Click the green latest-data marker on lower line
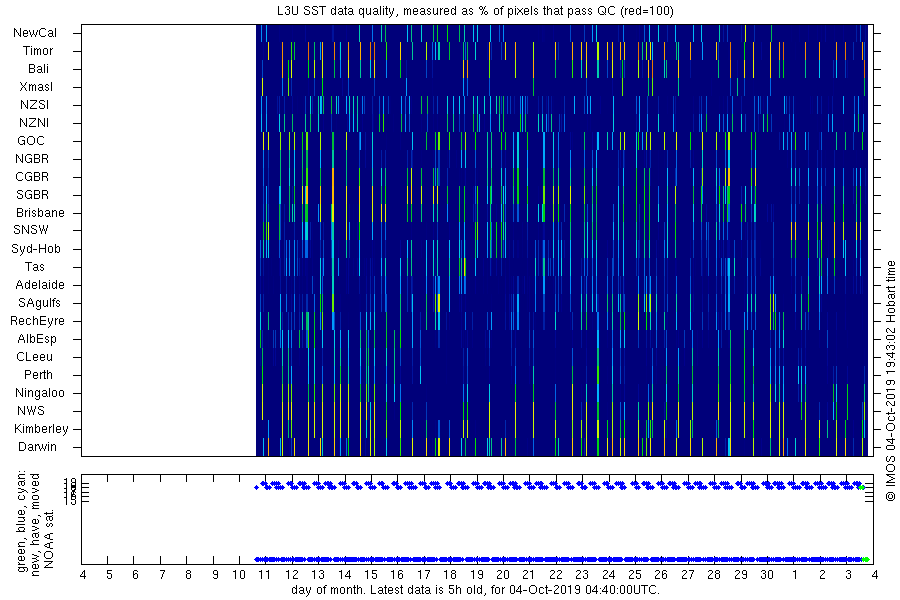The image size is (900, 600). [866, 559]
